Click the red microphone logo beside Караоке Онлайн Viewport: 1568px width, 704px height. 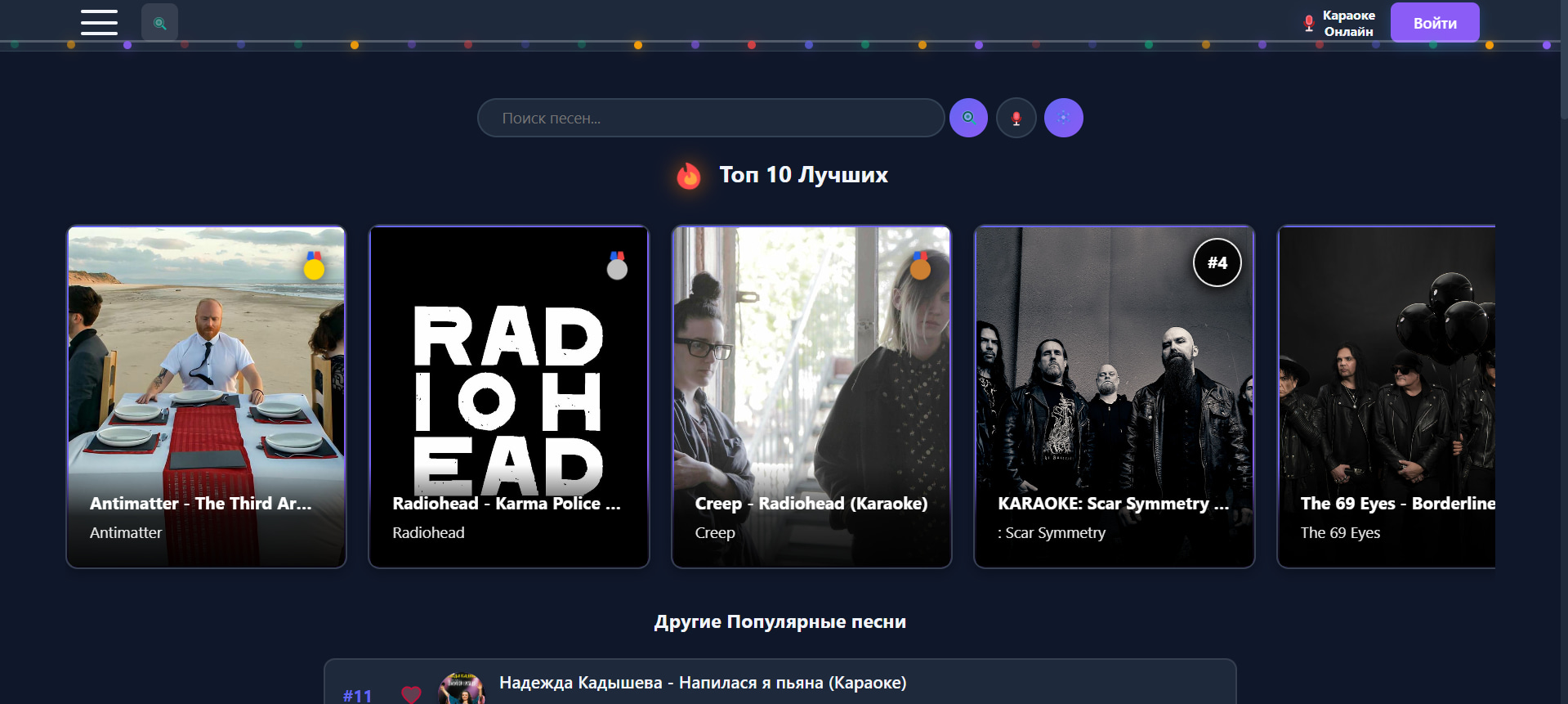click(x=1308, y=24)
